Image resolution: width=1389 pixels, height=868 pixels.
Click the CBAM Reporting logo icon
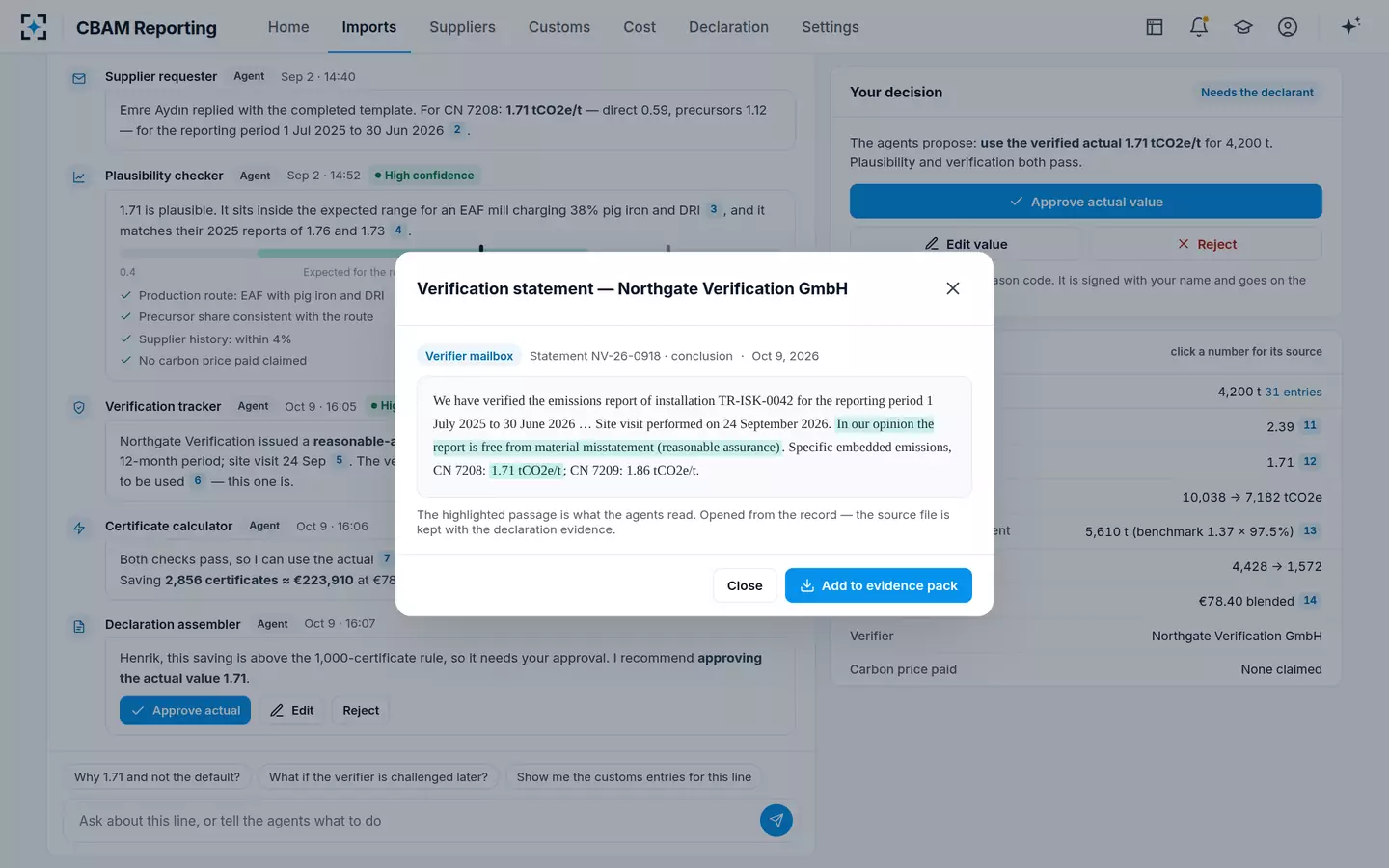(x=34, y=27)
